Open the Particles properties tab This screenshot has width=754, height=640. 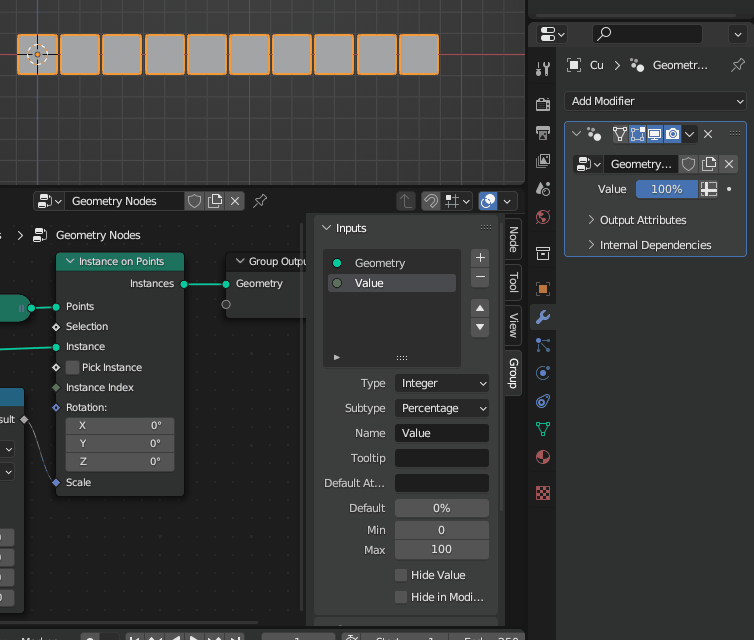(543, 345)
